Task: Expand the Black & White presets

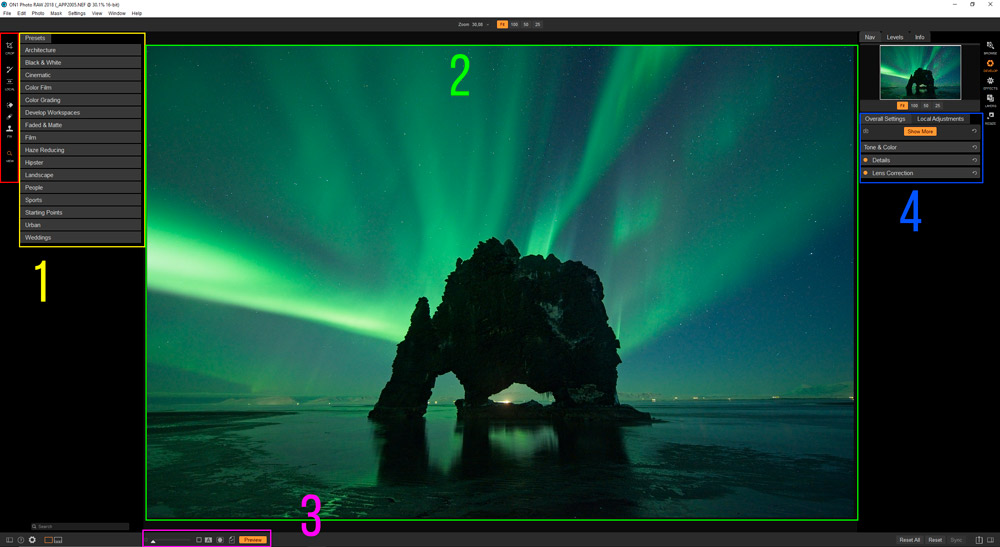Action: coord(81,63)
